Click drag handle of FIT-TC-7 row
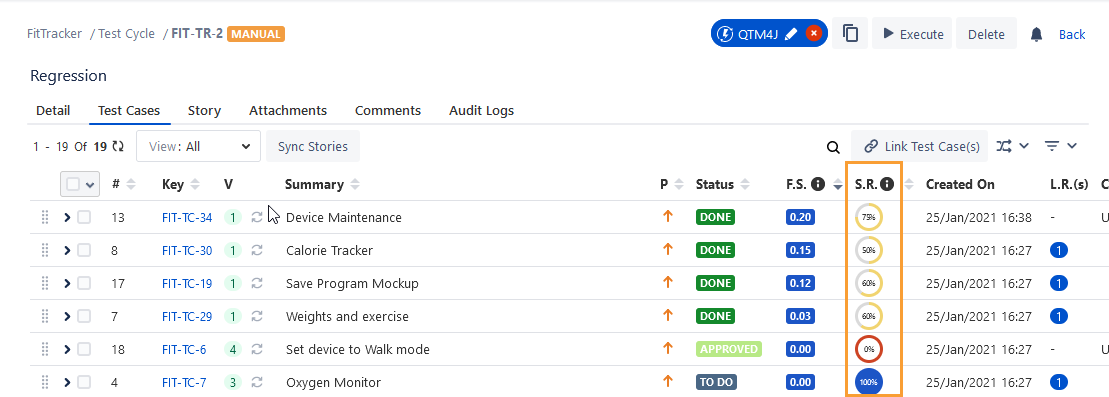This screenshot has height=397, width=1109. pyautogui.click(x=45, y=382)
